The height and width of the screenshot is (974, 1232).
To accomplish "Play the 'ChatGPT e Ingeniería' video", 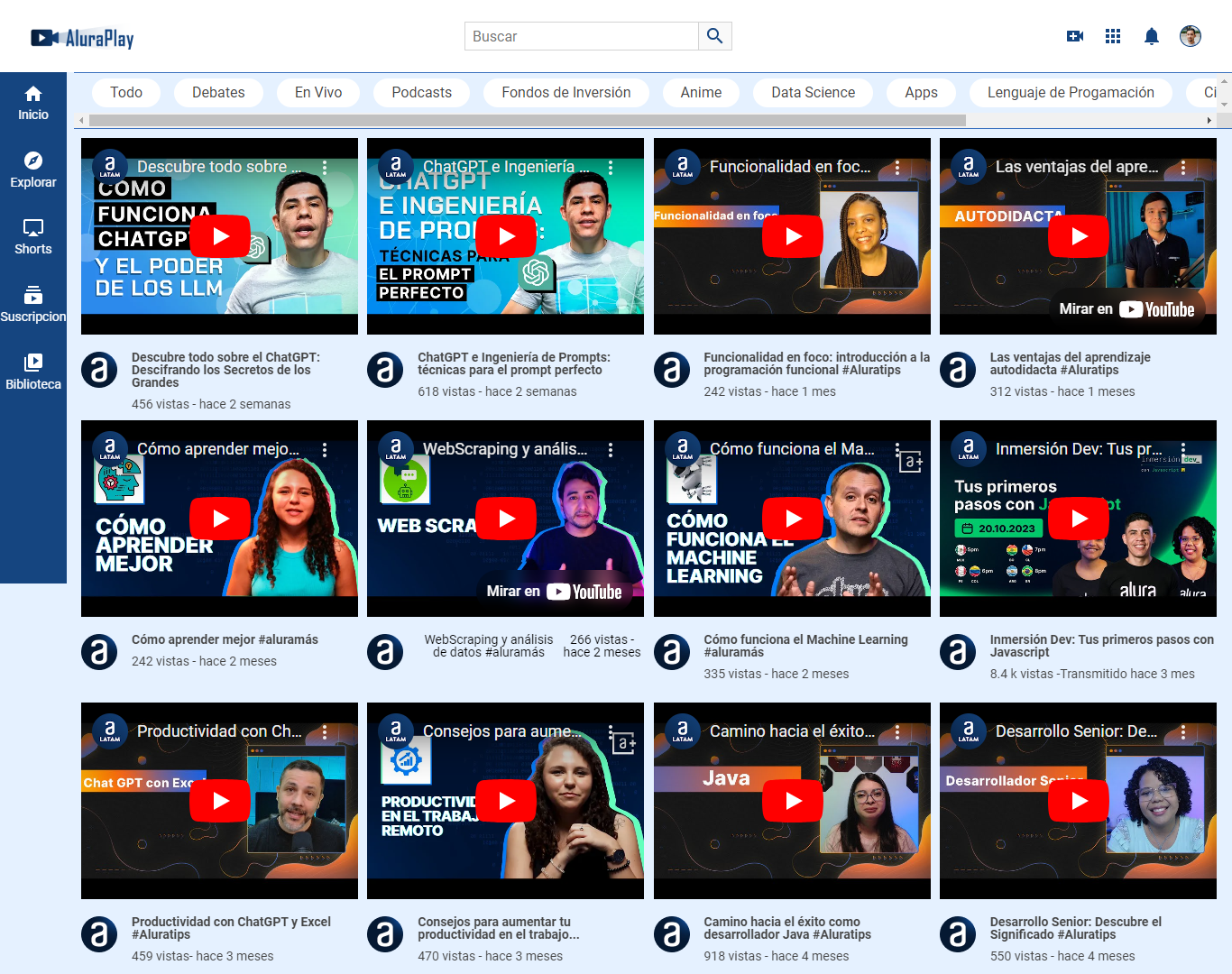I will [506, 236].
